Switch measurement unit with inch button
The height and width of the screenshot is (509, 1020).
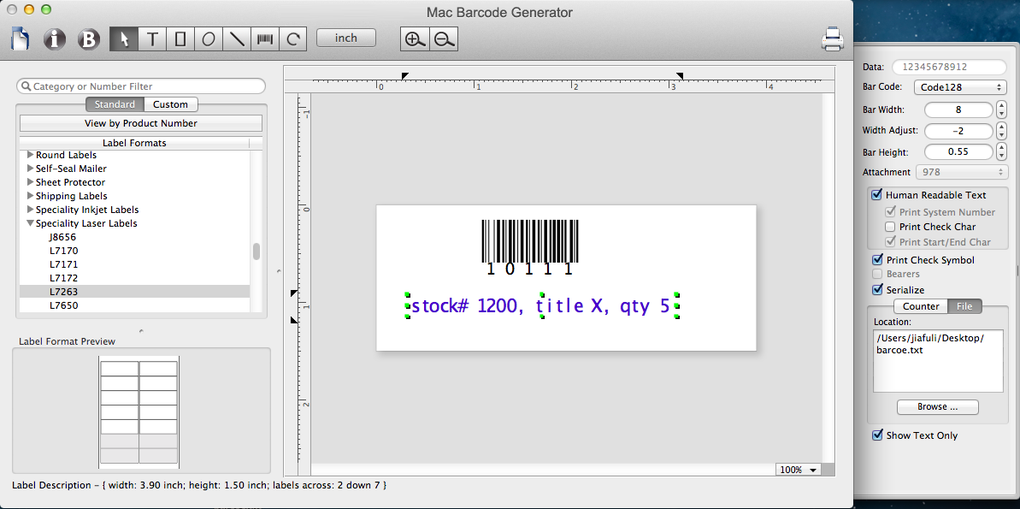[346, 38]
